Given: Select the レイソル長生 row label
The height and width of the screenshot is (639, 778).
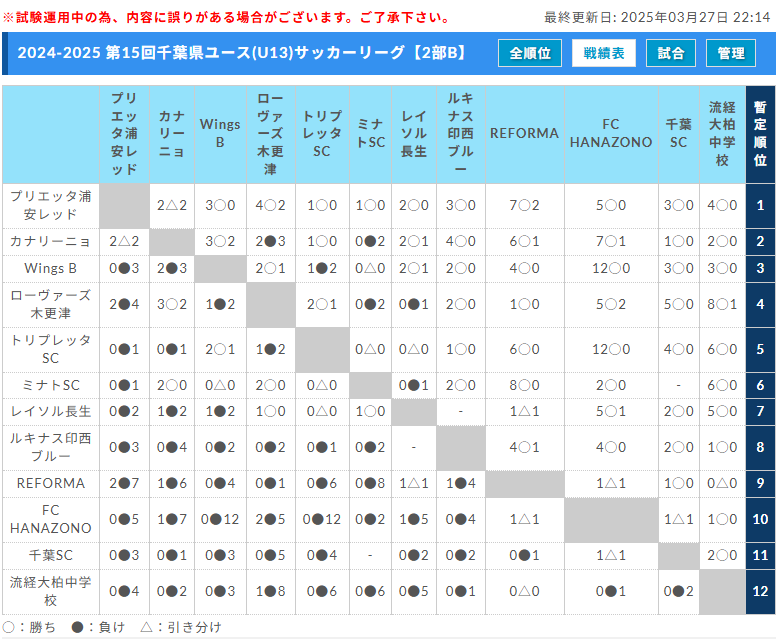Looking at the screenshot, I should coord(51,412).
